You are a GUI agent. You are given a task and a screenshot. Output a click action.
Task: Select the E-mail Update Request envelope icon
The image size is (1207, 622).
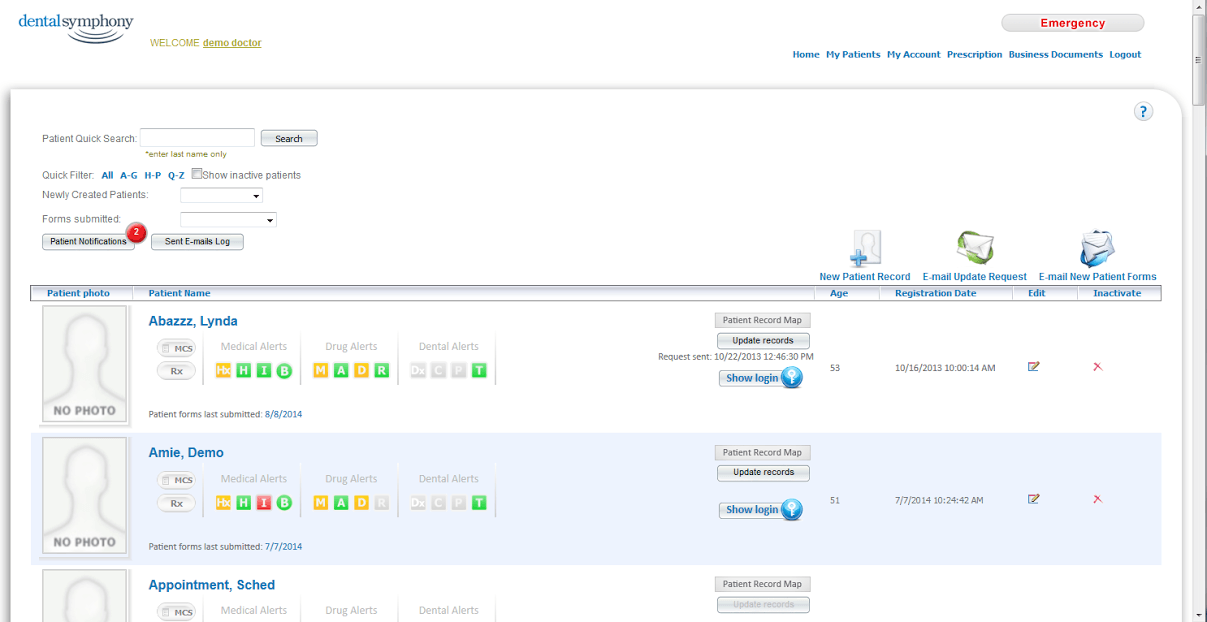[x=974, y=246]
